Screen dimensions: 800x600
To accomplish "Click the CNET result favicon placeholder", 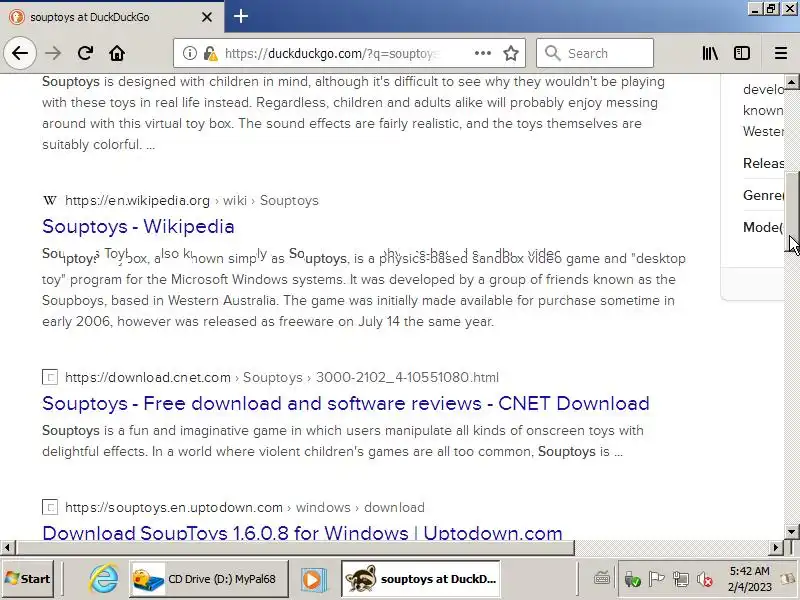I will pyautogui.click(x=49, y=378).
